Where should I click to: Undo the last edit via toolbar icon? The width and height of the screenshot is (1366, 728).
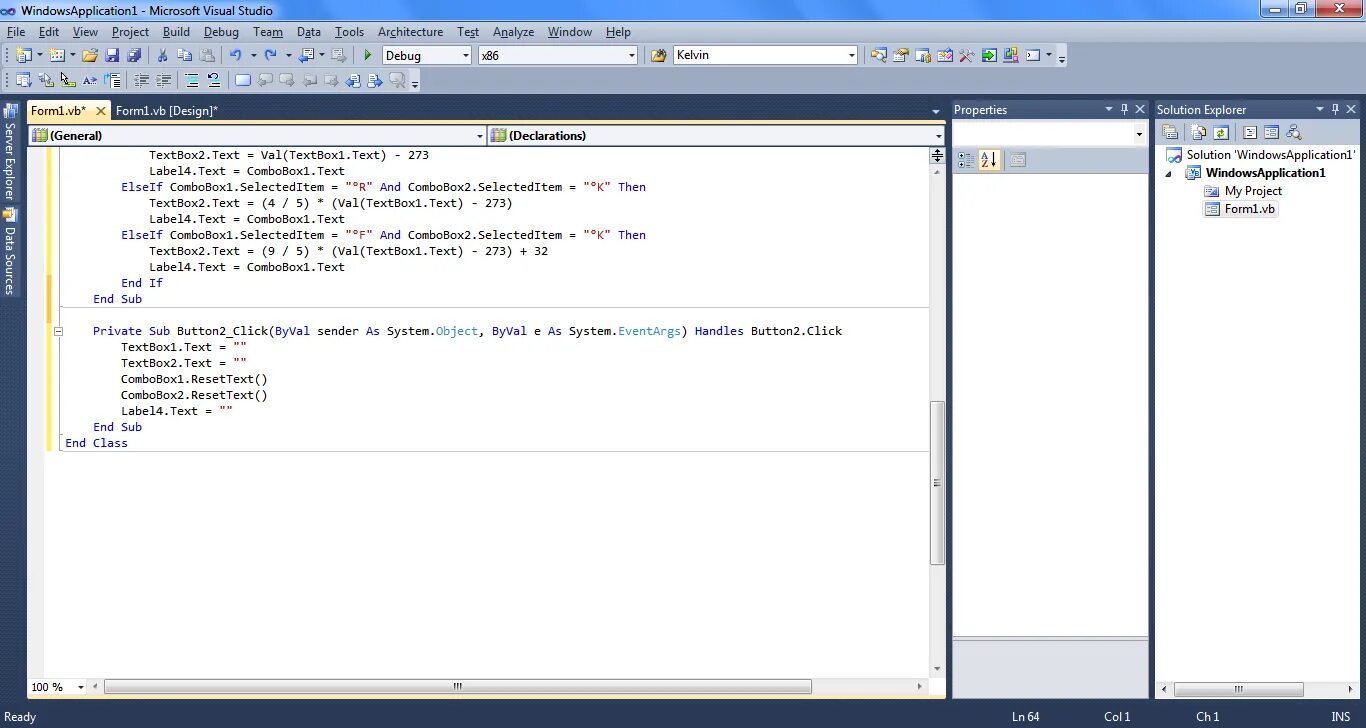(235, 55)
